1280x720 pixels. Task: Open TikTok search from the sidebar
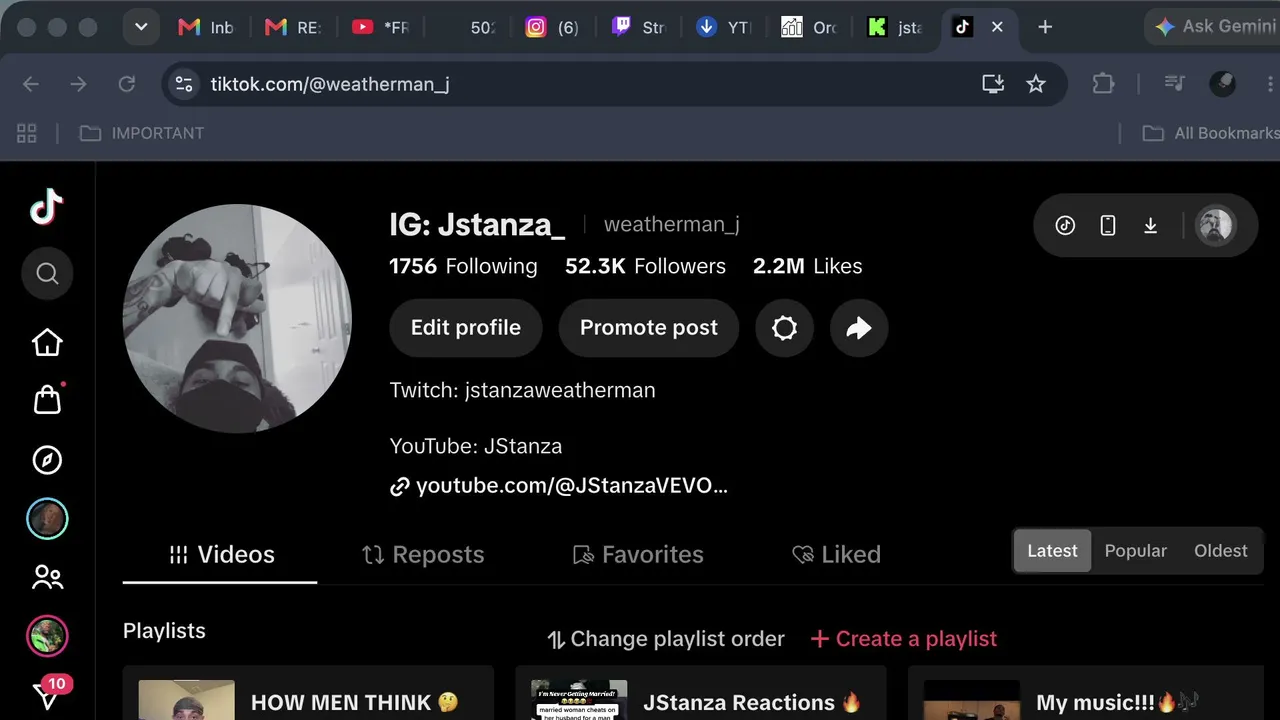click(47, 273)
